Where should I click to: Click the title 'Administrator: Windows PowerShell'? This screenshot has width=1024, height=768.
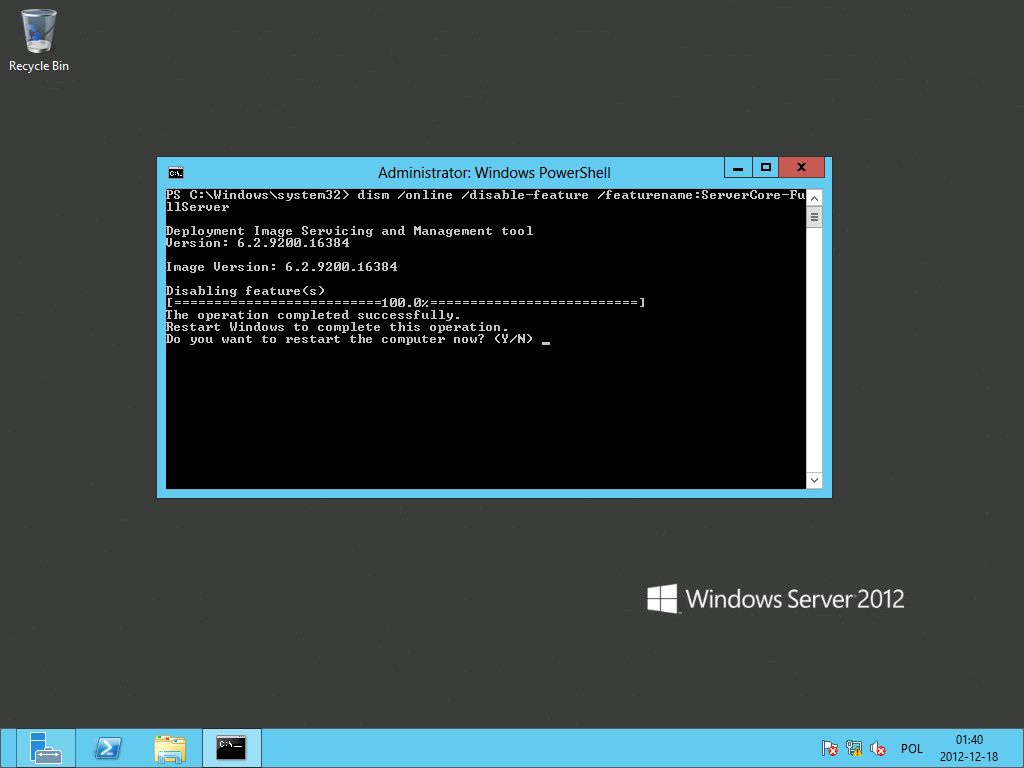tap(494, 173)
